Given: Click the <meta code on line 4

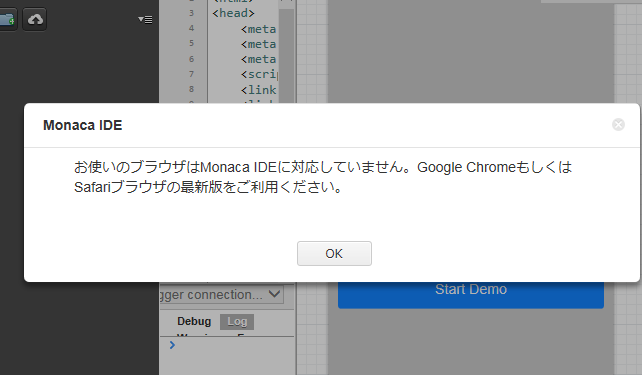Looking at the screenshot, I should click(259, 29).
